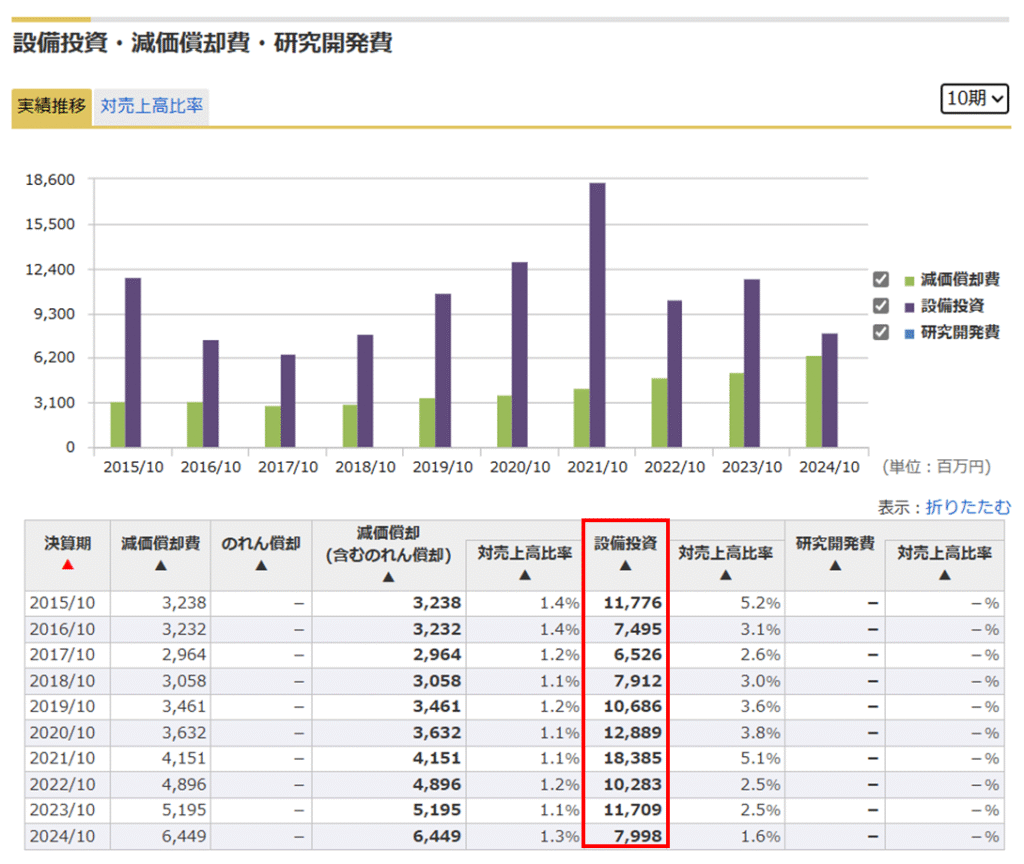Uncheck the 減価償却費 legend checkbox

tap(881, 280)
